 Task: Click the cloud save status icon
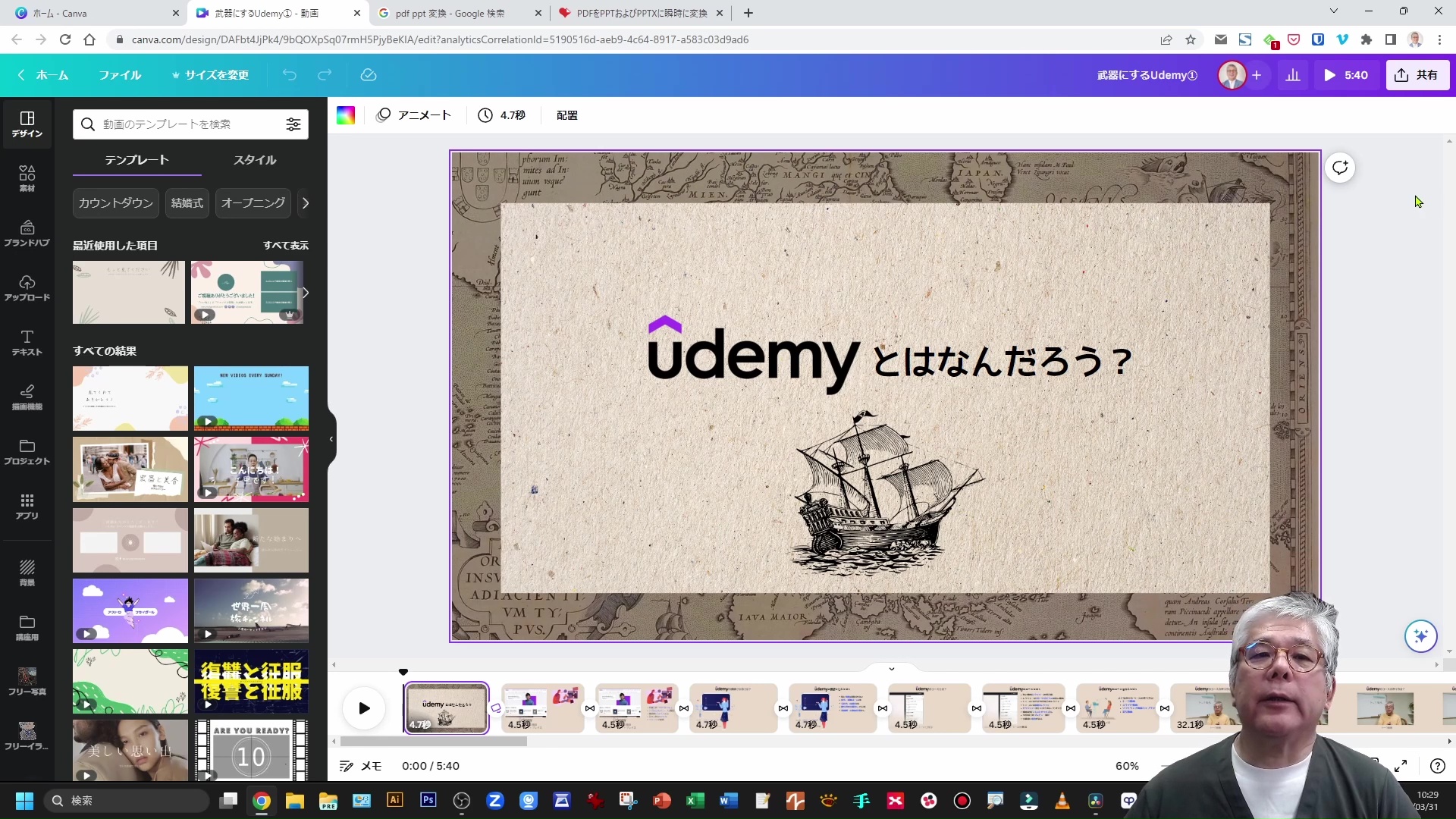point(368,74)
